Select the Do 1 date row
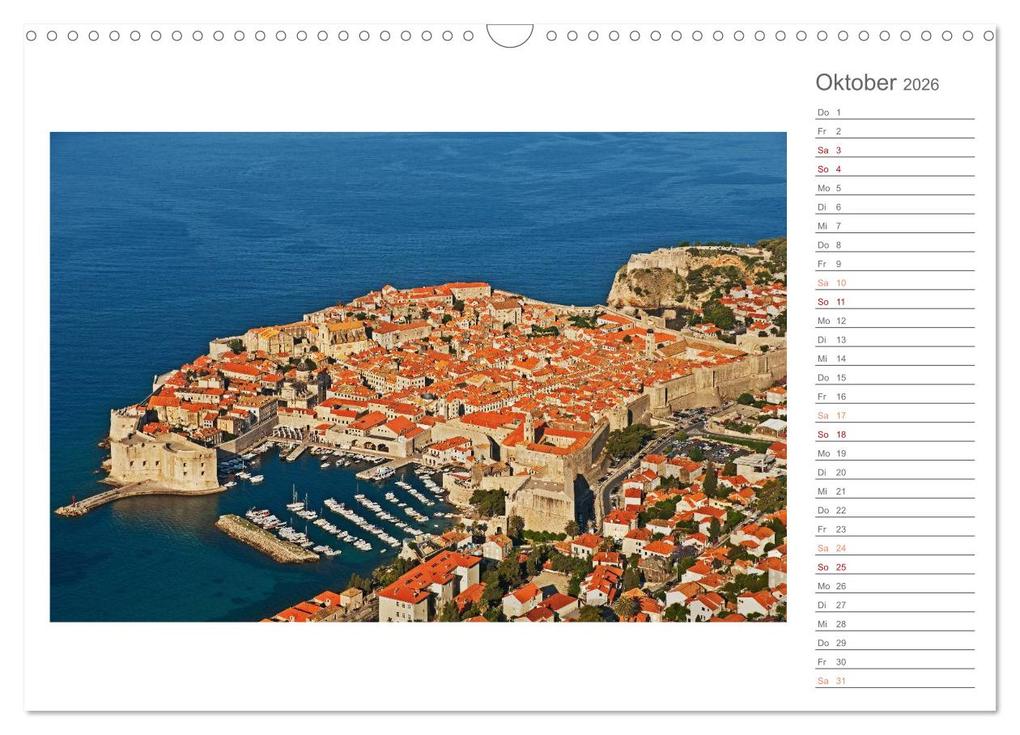 894,113
